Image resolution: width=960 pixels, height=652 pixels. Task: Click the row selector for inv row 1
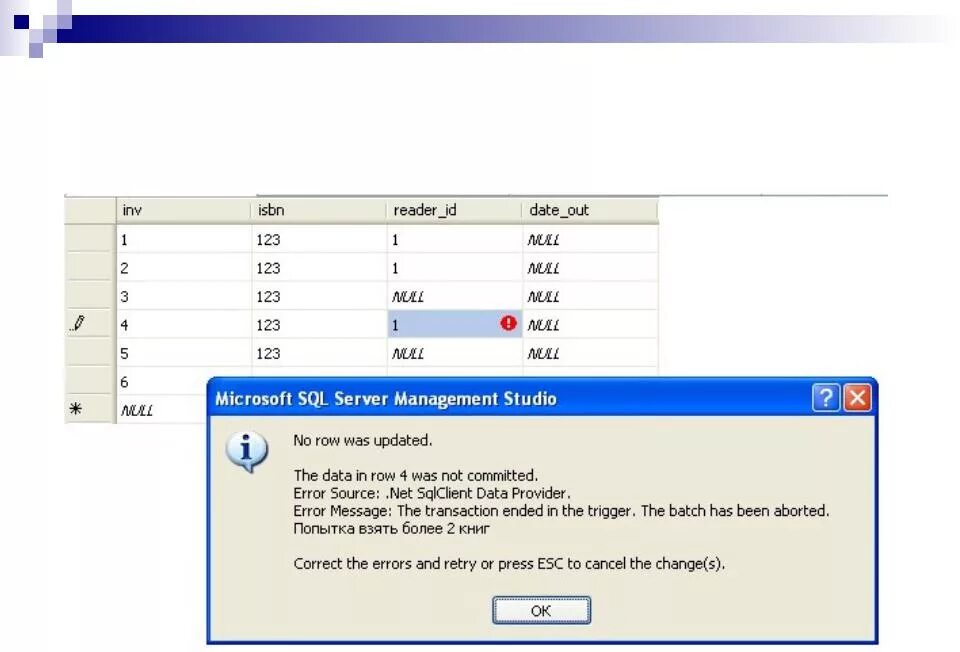[90, 239]
